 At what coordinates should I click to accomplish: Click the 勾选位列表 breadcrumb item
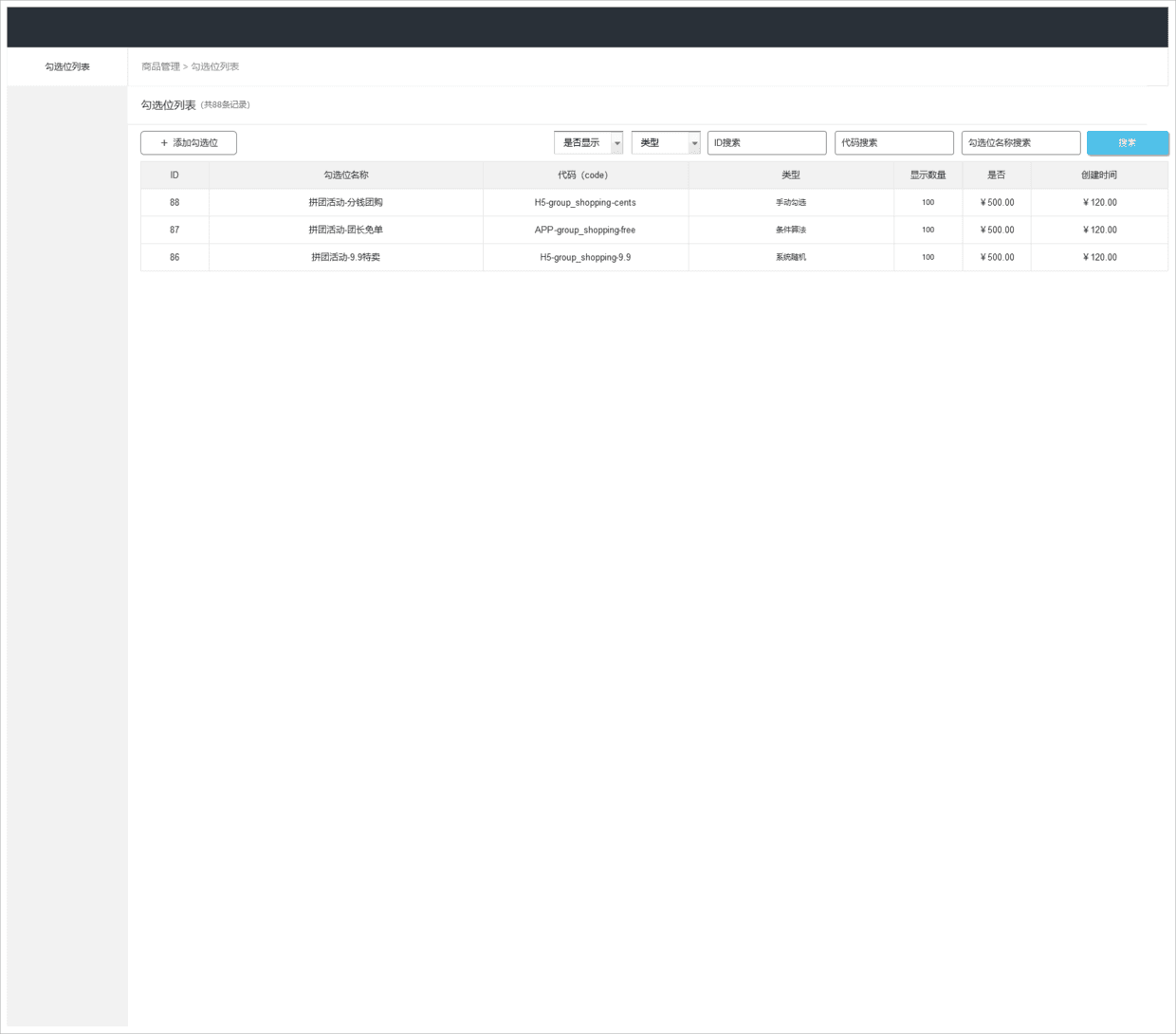215,66
